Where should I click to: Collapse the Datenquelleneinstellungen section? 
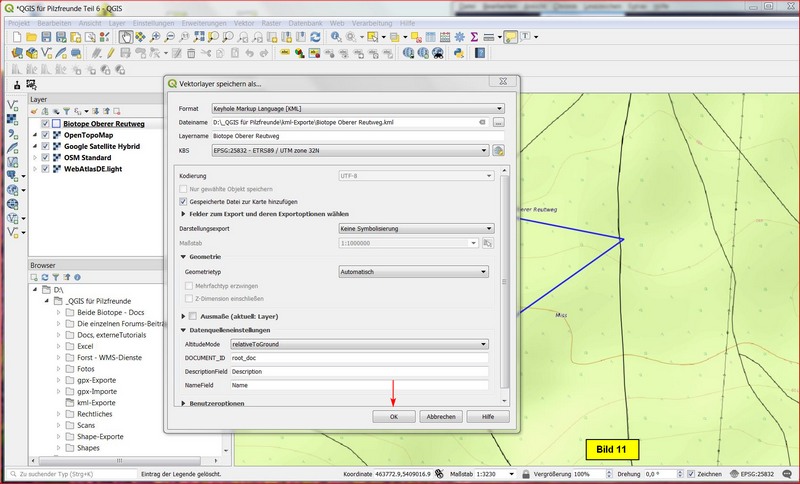coord(183,330)
